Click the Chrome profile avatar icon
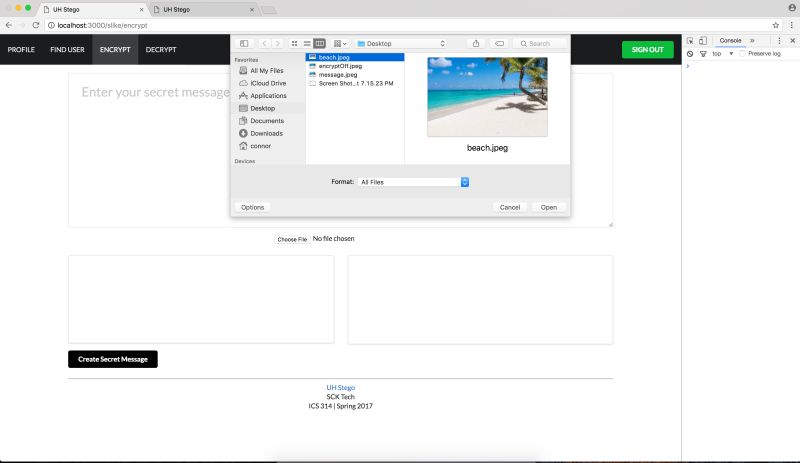 pos(792,8)
